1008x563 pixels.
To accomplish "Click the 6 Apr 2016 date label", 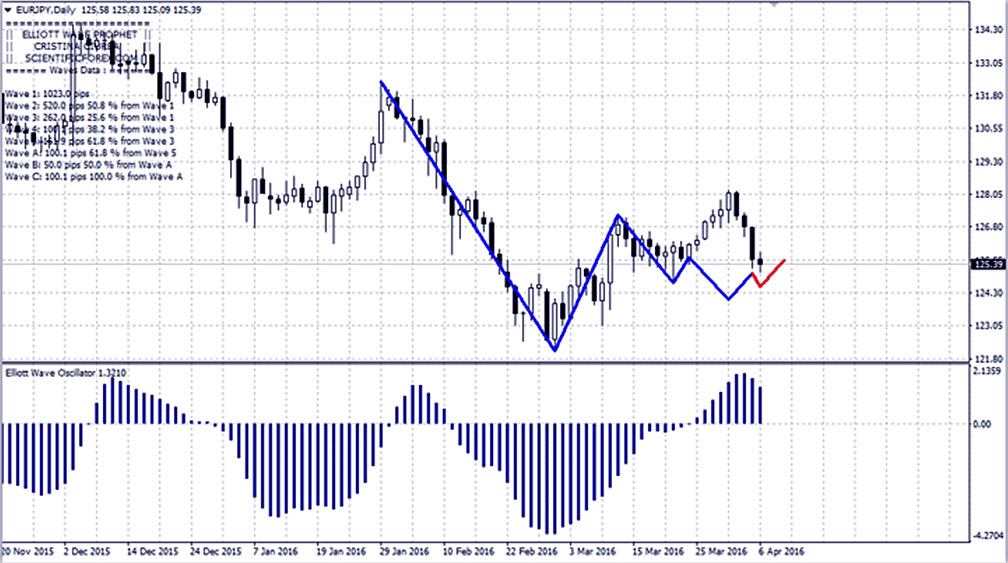I will pyautogui.click(x=781, y=550).
